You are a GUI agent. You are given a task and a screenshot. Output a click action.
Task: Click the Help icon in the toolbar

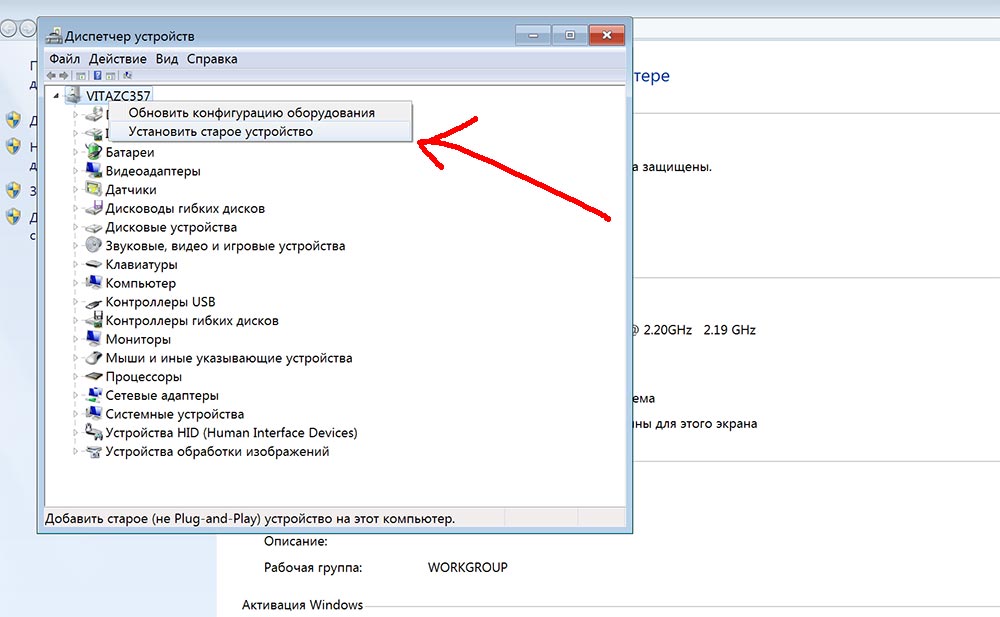coord(98,75)
